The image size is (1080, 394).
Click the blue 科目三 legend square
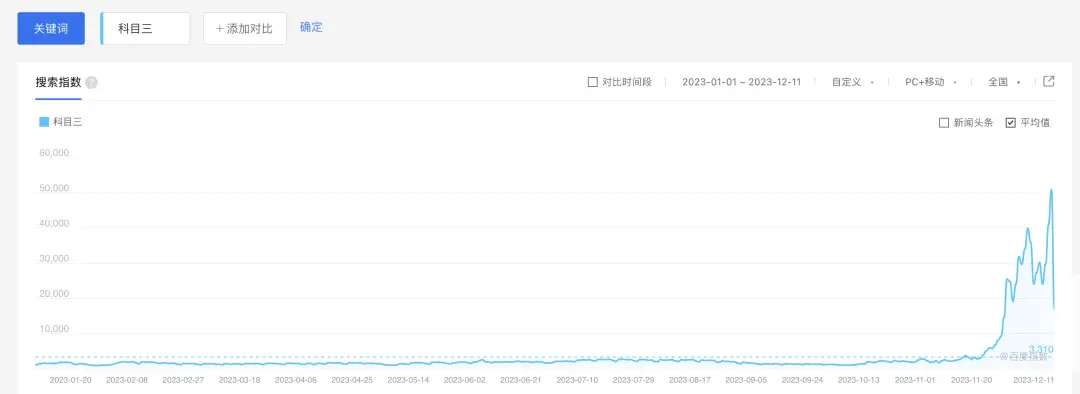tap(44, 122)
